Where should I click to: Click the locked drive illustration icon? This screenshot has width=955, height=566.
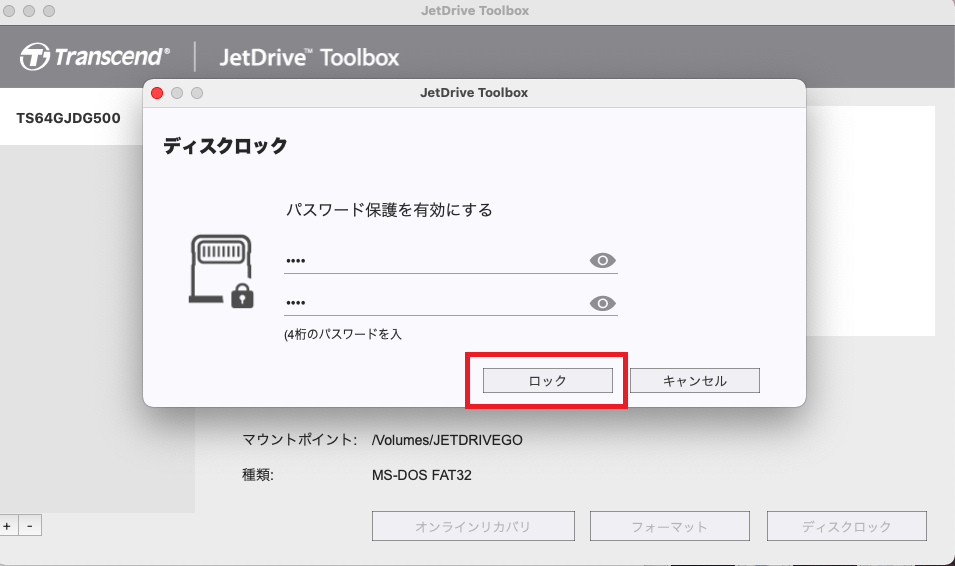point(221,271)
